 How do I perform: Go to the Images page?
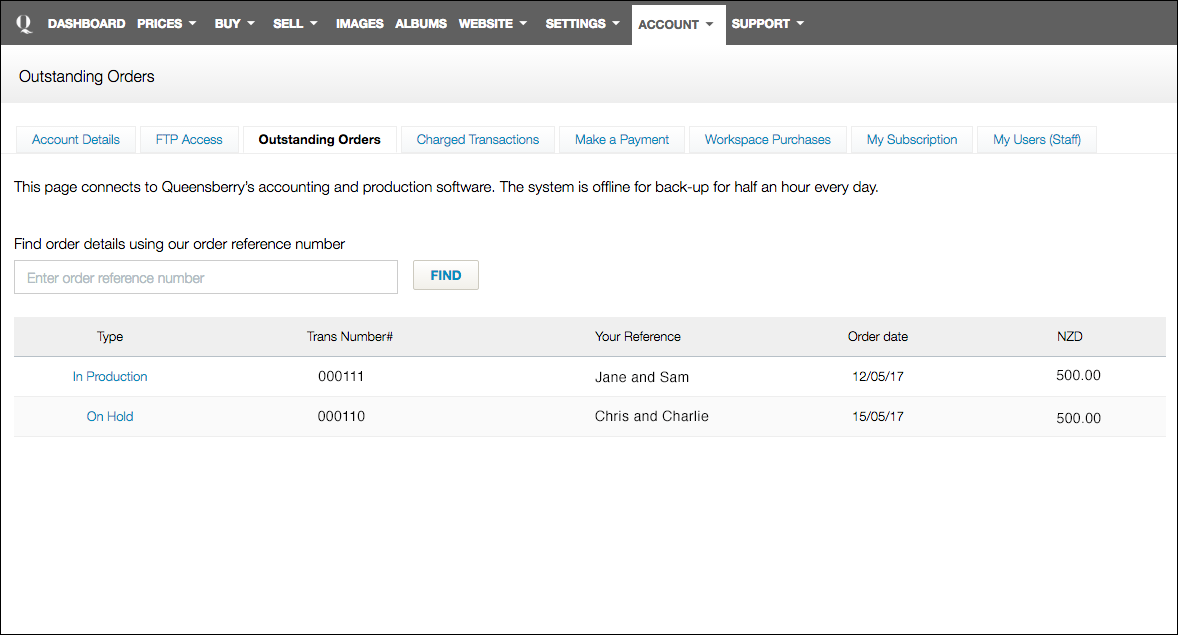[x=359, y=24]
